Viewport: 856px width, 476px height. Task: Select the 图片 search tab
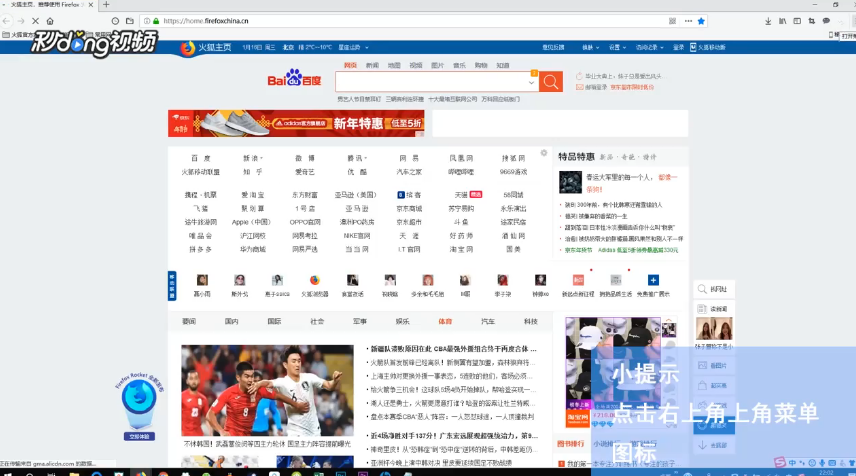click(438, 66)
